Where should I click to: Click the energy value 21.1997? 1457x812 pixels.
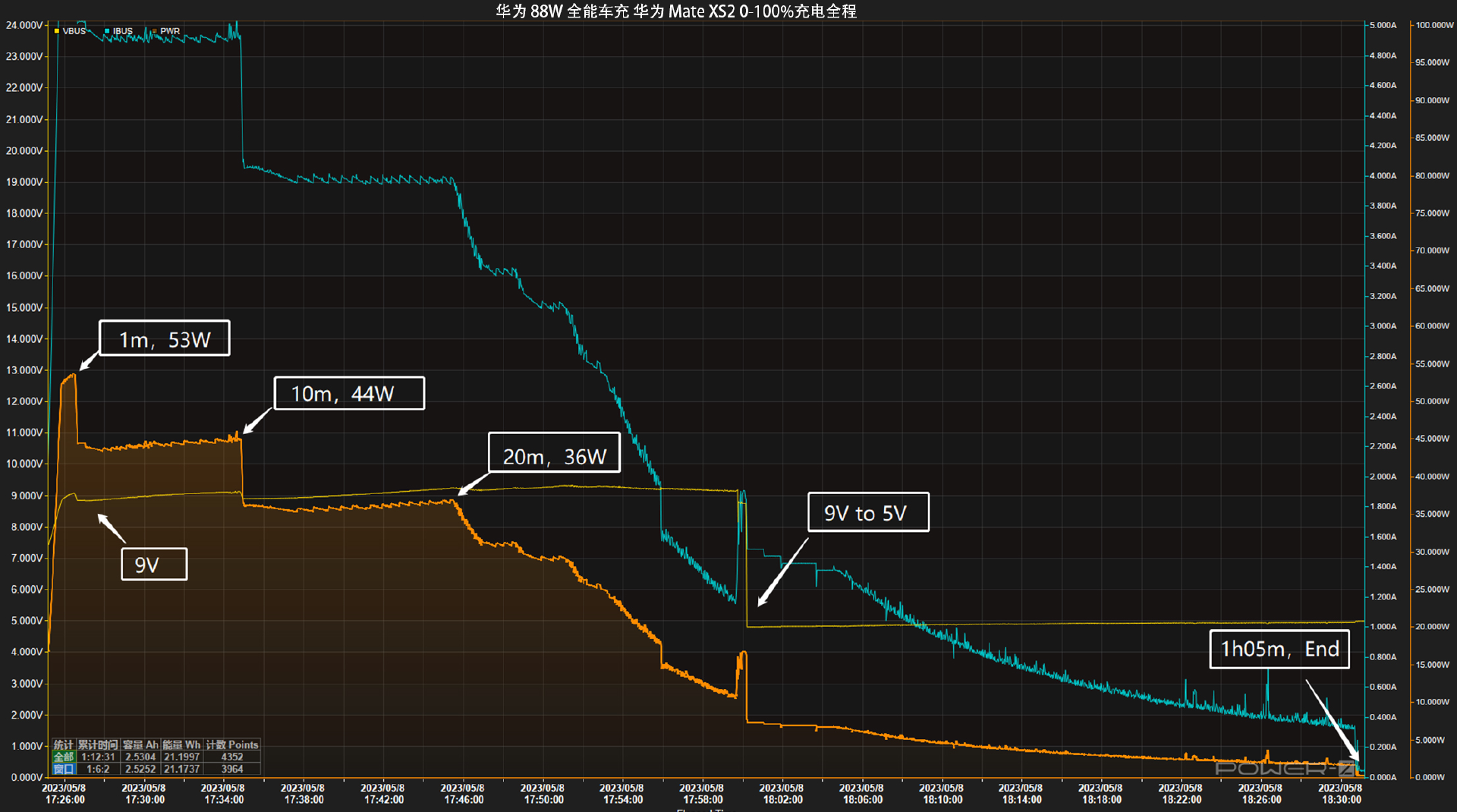(182, 757)
